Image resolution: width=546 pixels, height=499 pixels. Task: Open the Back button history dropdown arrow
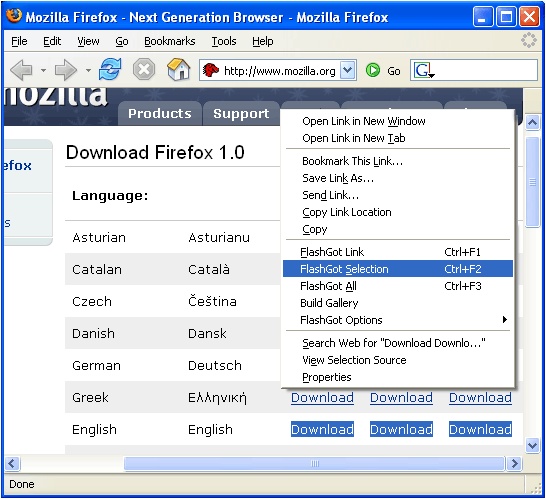point(43,70)
